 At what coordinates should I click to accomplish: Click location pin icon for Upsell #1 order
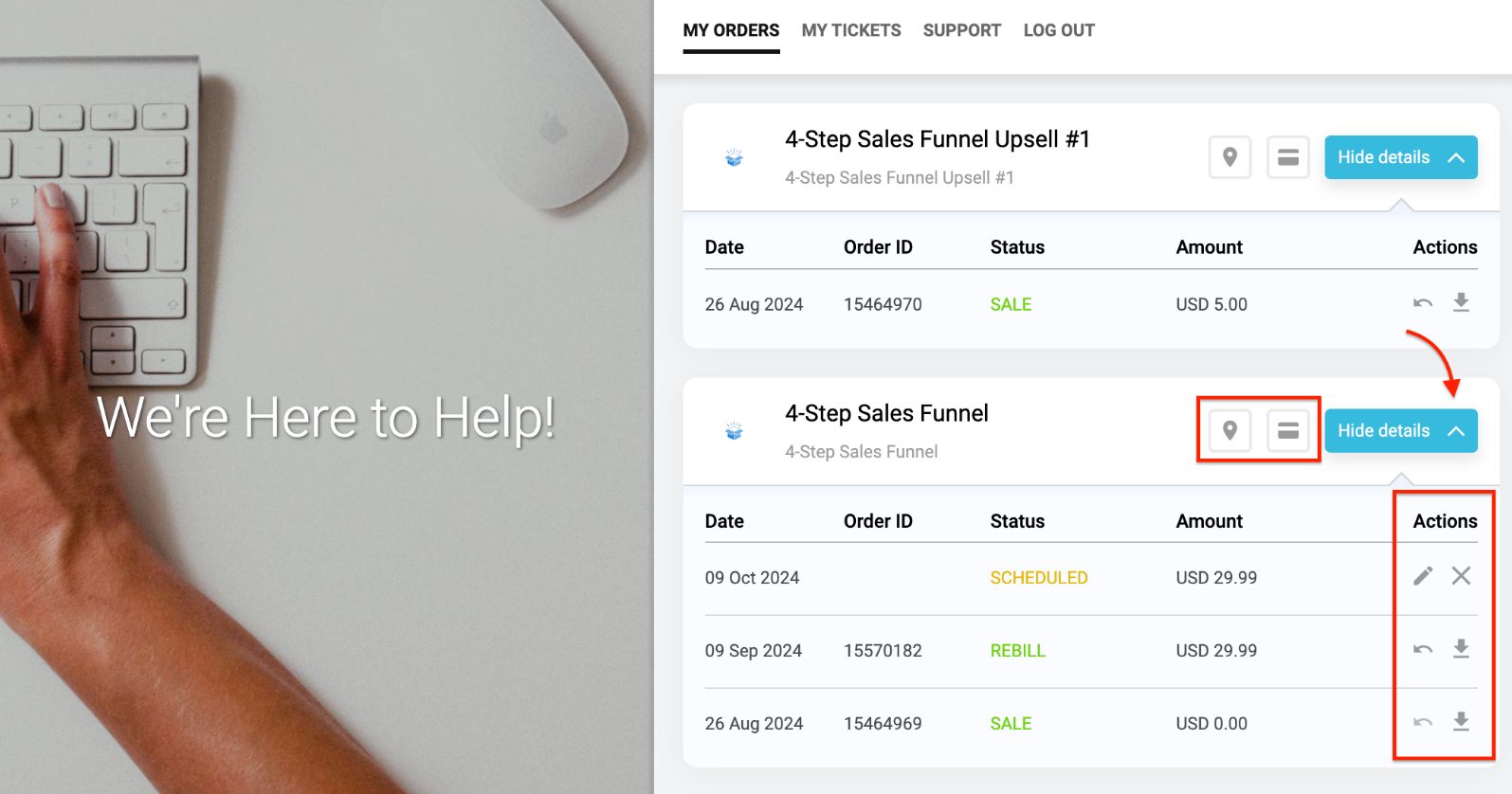tap(1230, 157)
